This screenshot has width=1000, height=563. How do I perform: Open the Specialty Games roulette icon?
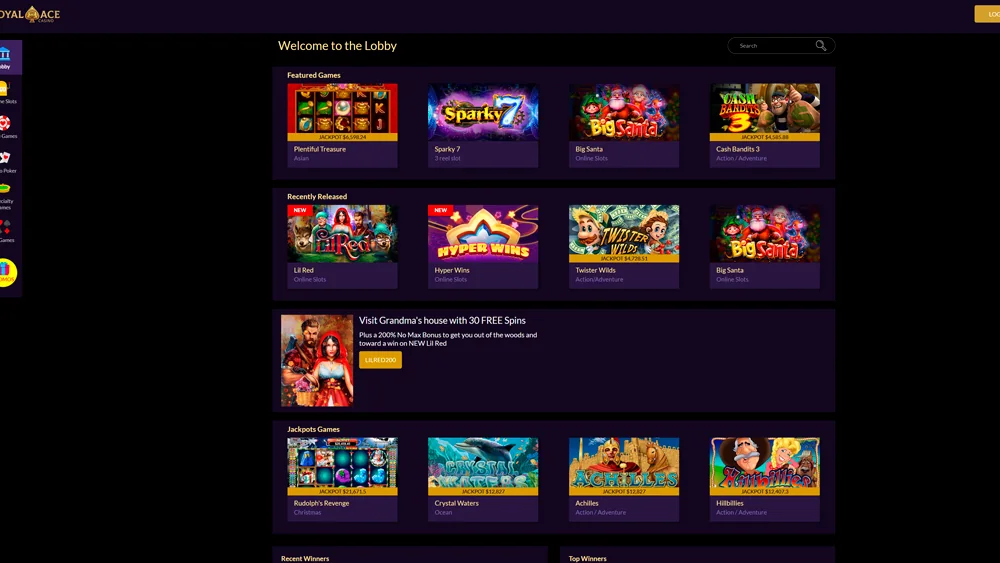coord(5,188)
